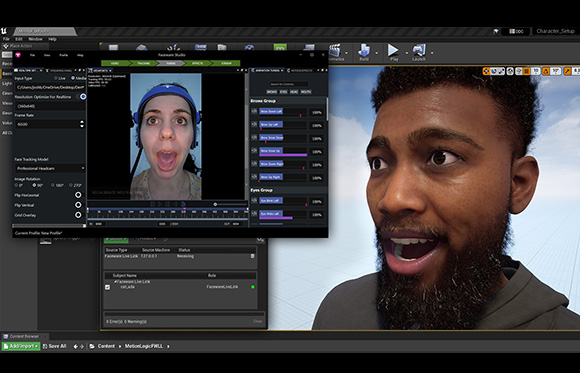Select the Media input type radio

(72, 78)
